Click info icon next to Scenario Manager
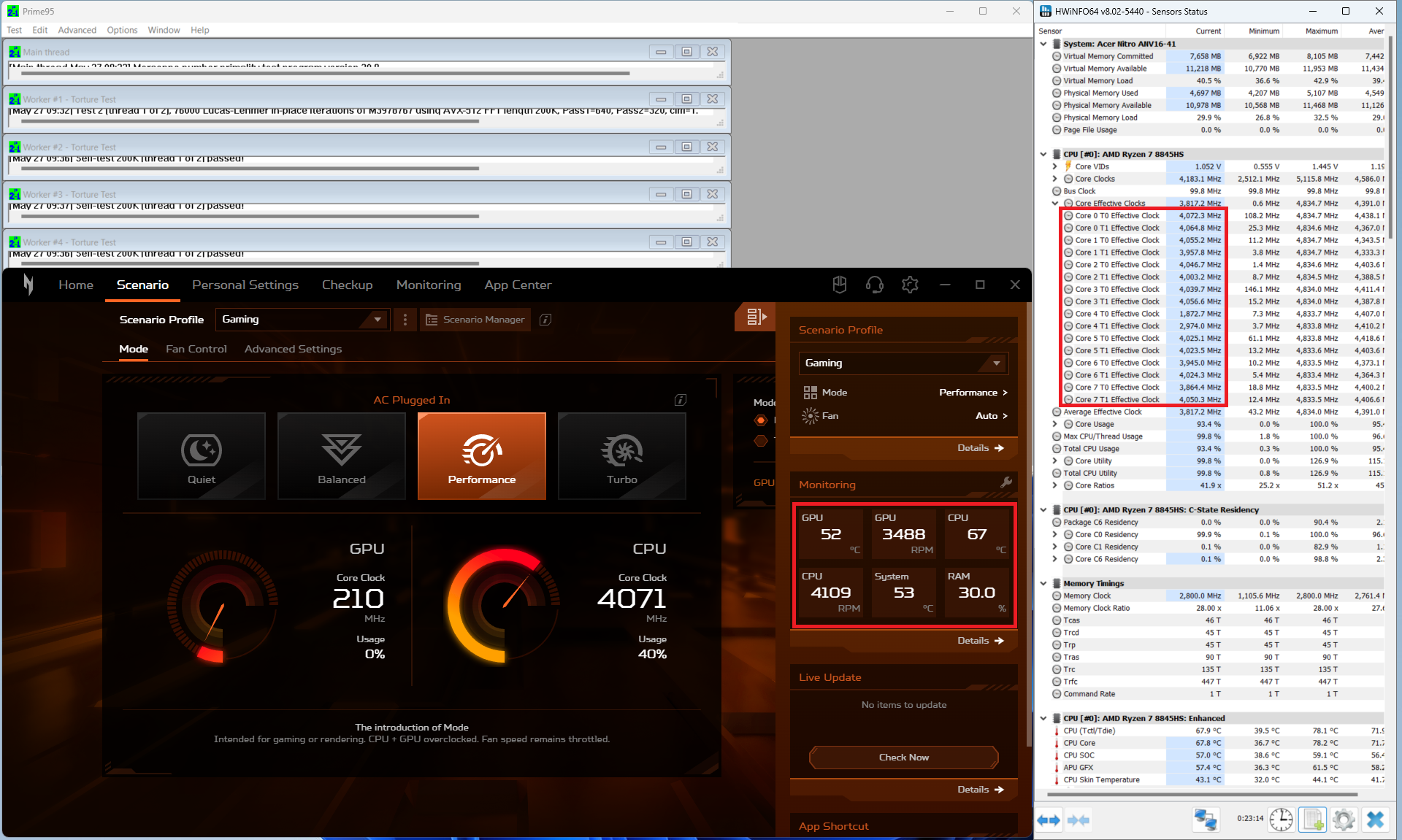The image size is (1402, 840). 545,320
